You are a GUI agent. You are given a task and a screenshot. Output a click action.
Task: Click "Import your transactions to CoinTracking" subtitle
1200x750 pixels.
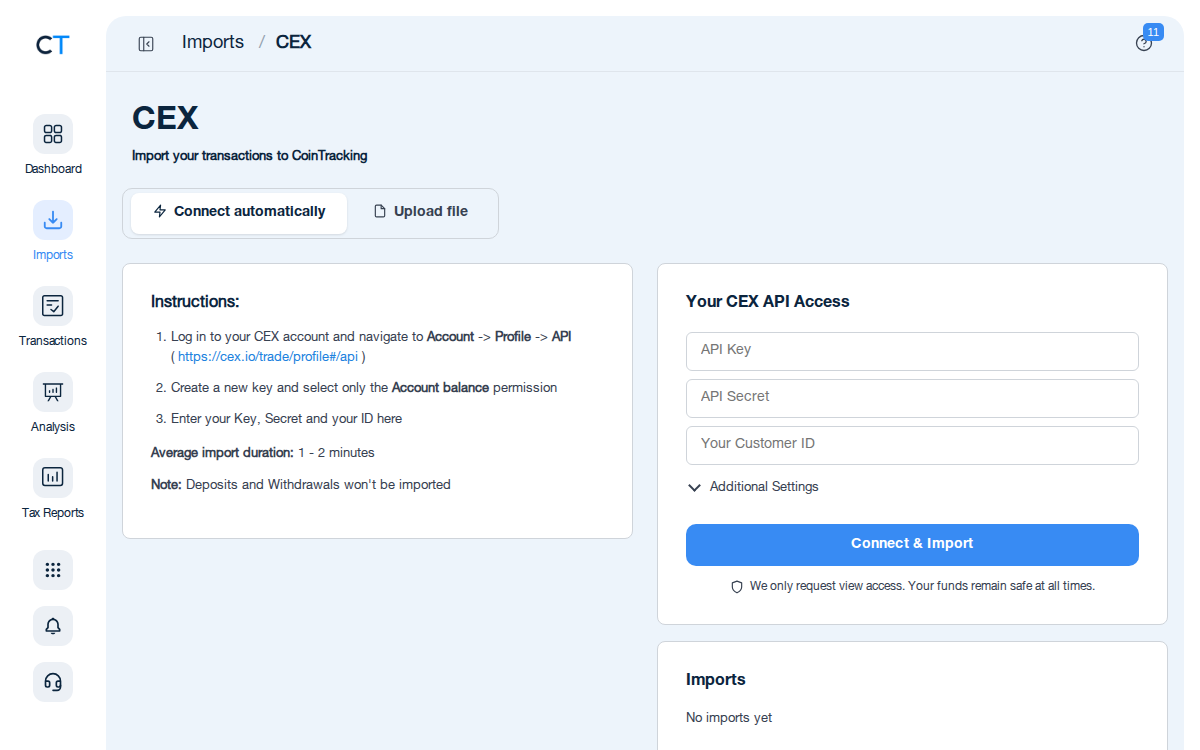click(x=250, y=156)
